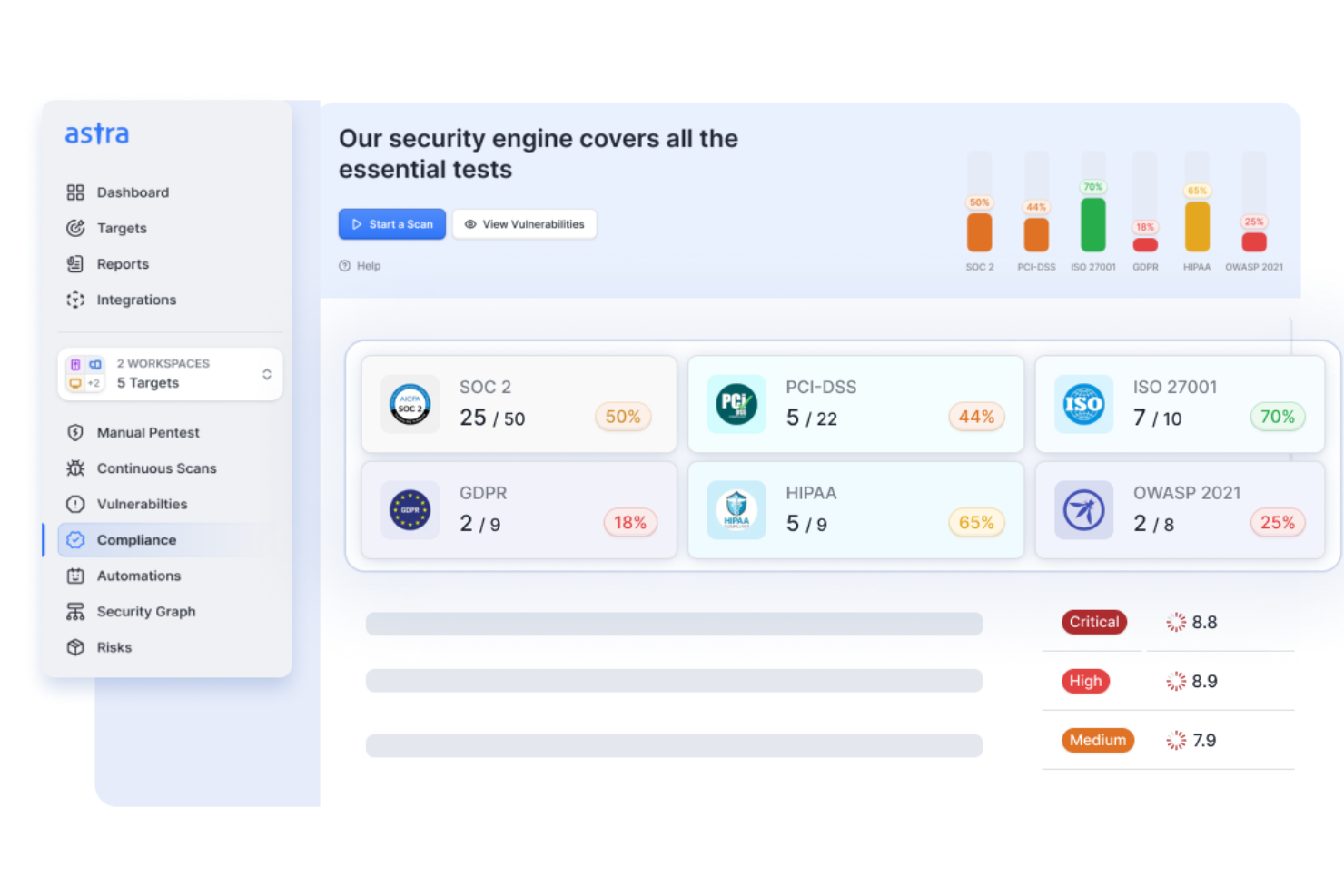Open Integrations via its sidebar icon
The image size is (1344, 896).
pos(75,300)
